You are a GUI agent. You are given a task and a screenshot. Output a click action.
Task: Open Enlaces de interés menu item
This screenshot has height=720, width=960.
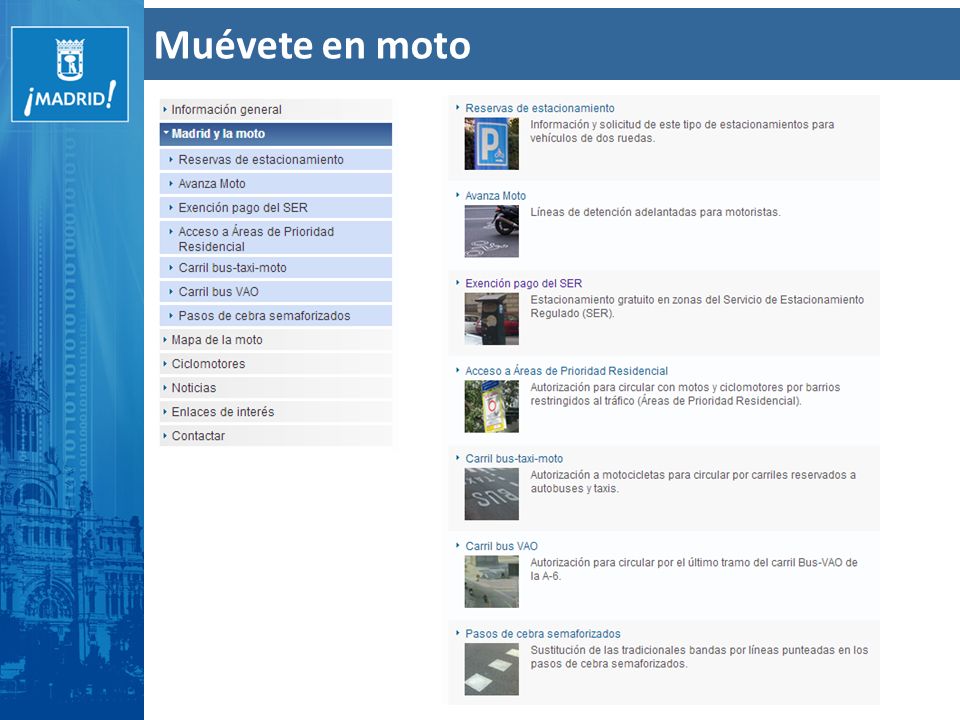click(276, 412)
